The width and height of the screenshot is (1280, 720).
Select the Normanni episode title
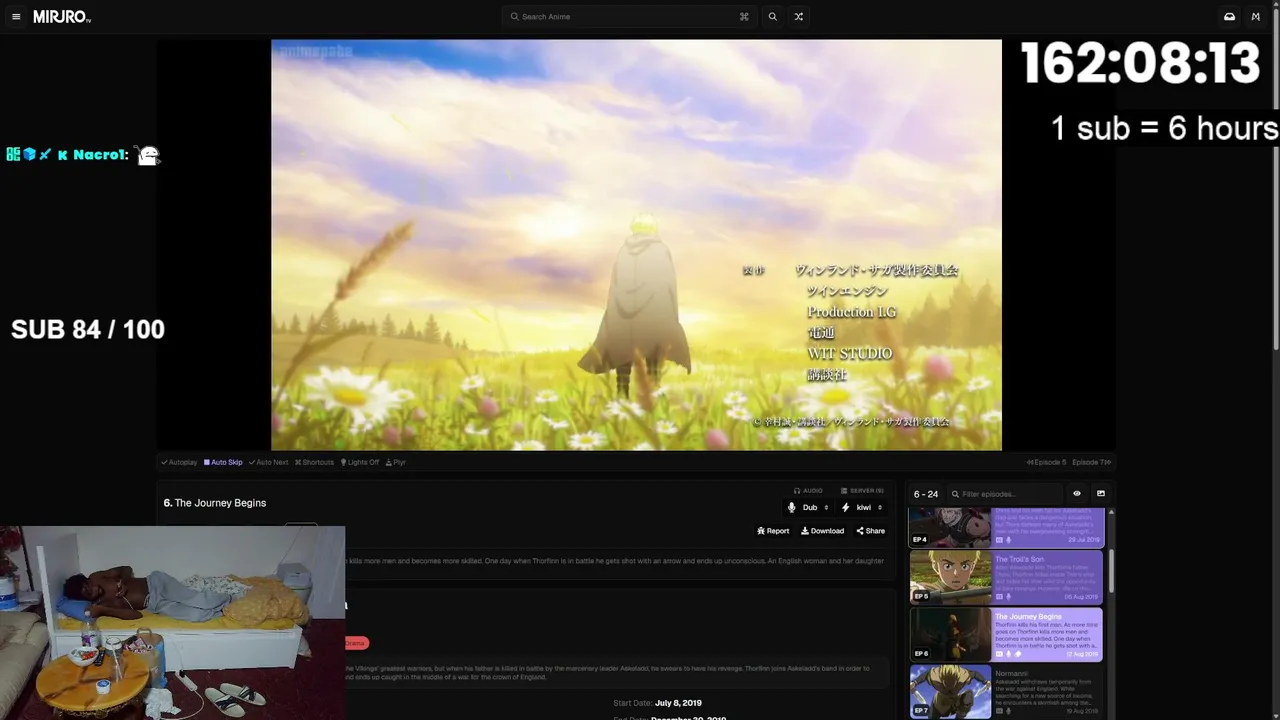tap(1010, 674)
